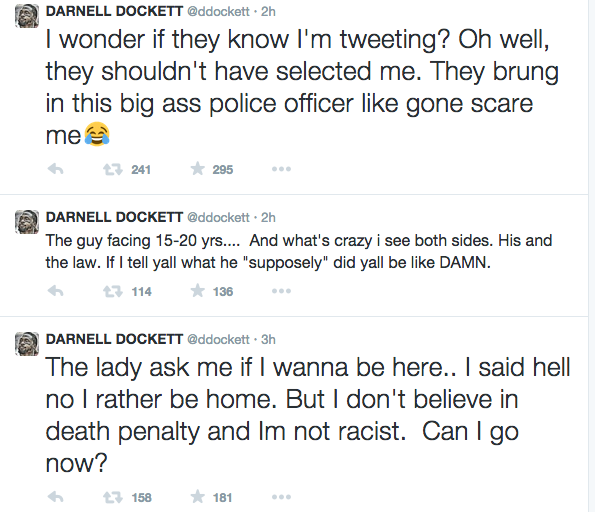The height and width of the screenshot is (512, 595).
Task: Retweet the tweet with 158 retweets
Action: [x=113, y=497]
